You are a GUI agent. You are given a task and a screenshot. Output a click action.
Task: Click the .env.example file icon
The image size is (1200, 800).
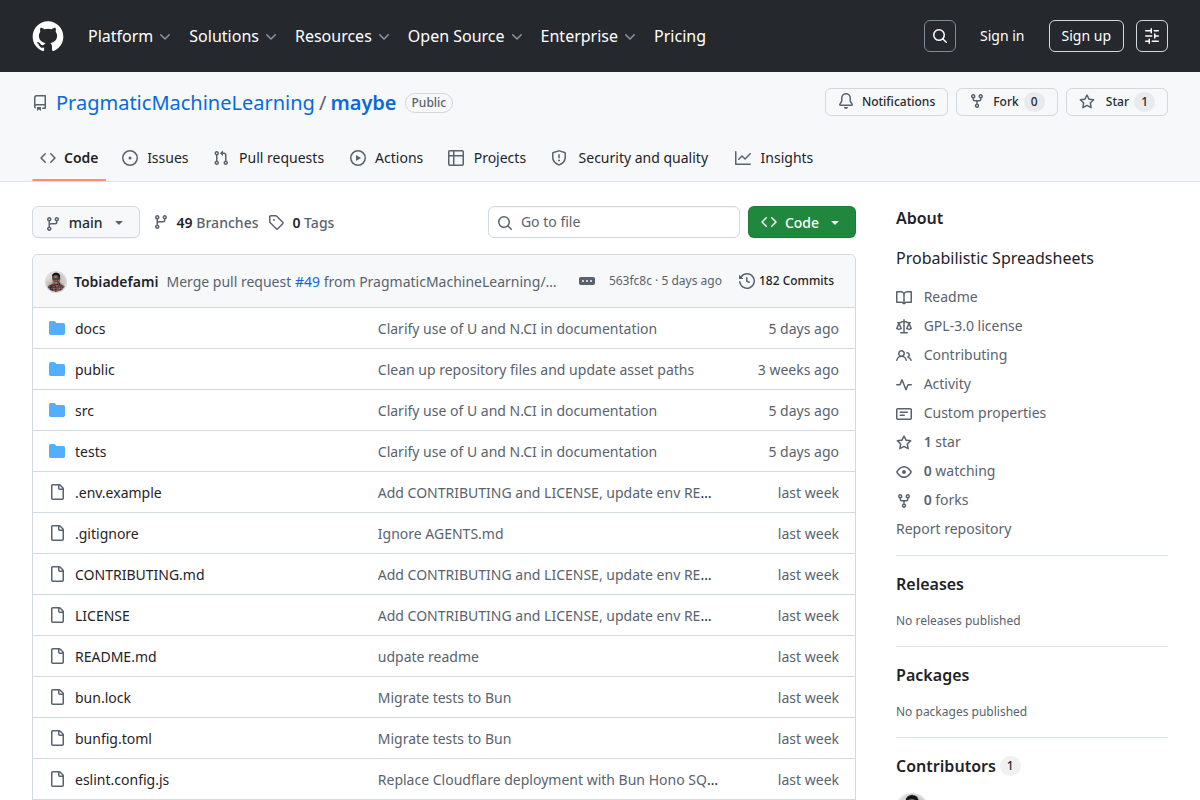pos(57,493)
